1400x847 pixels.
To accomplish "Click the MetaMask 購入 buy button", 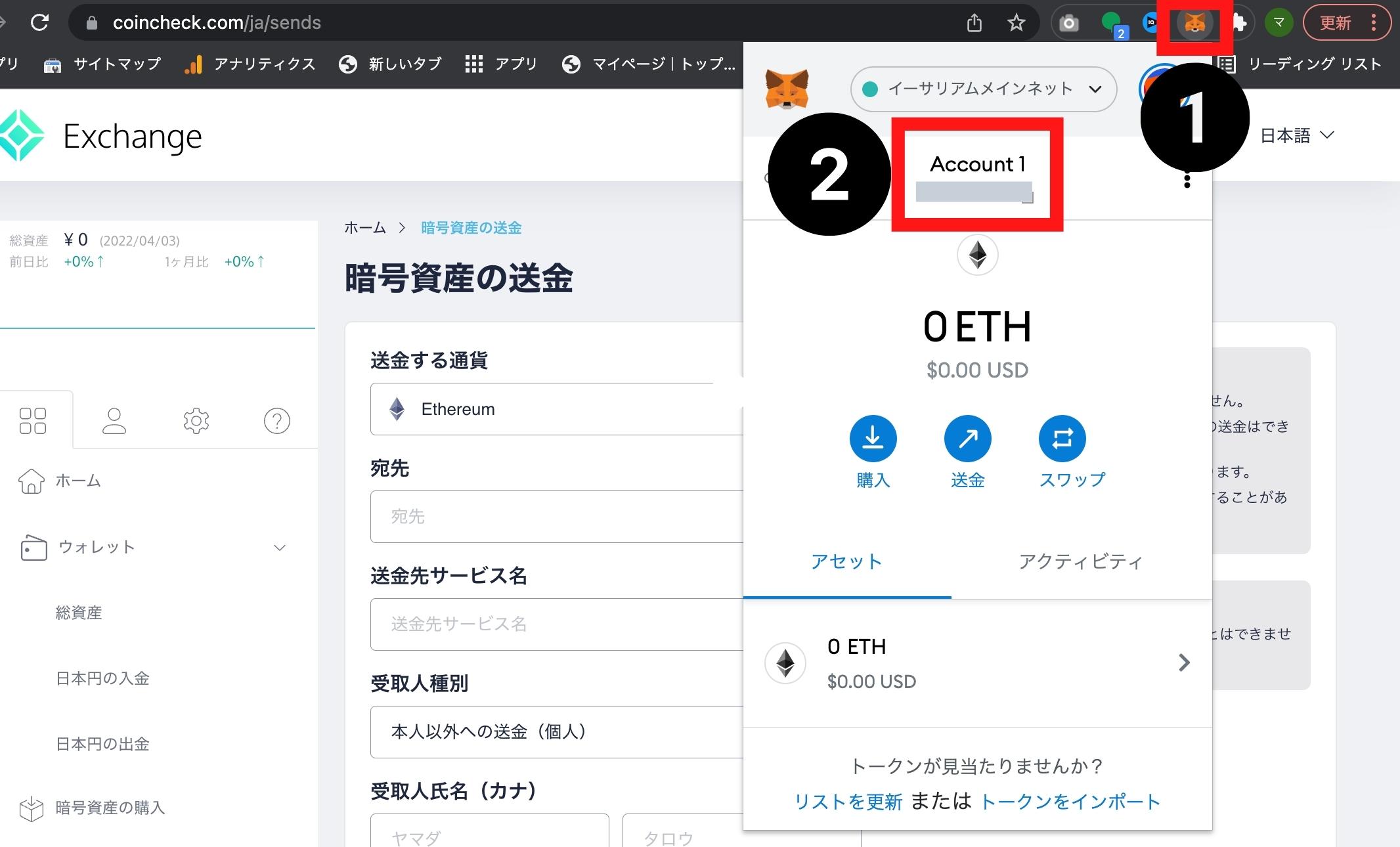I will coord(873,452).
